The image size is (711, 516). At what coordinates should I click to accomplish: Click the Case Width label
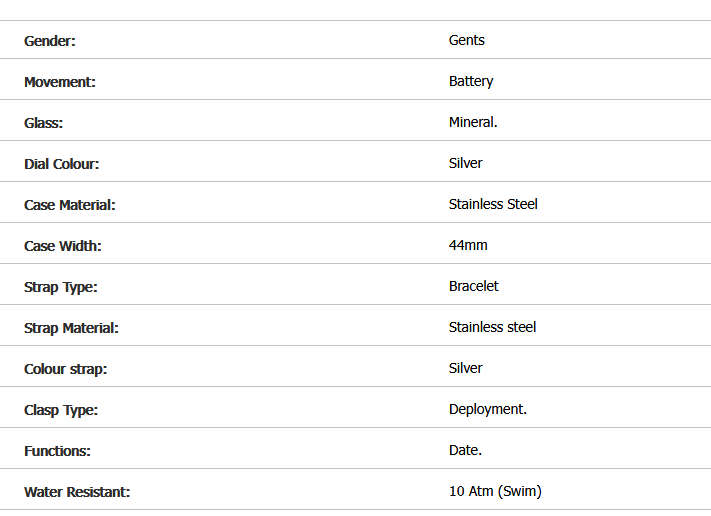[63, 246]
